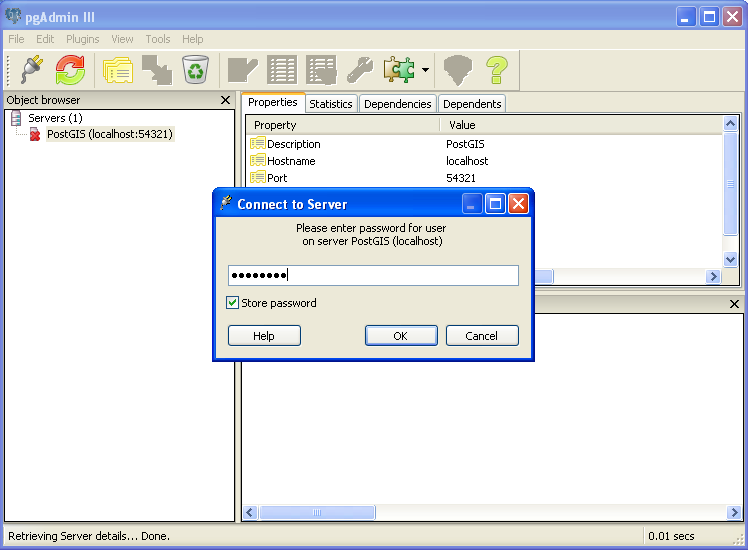Close the lower SQL pane

(x=735, y=304)
